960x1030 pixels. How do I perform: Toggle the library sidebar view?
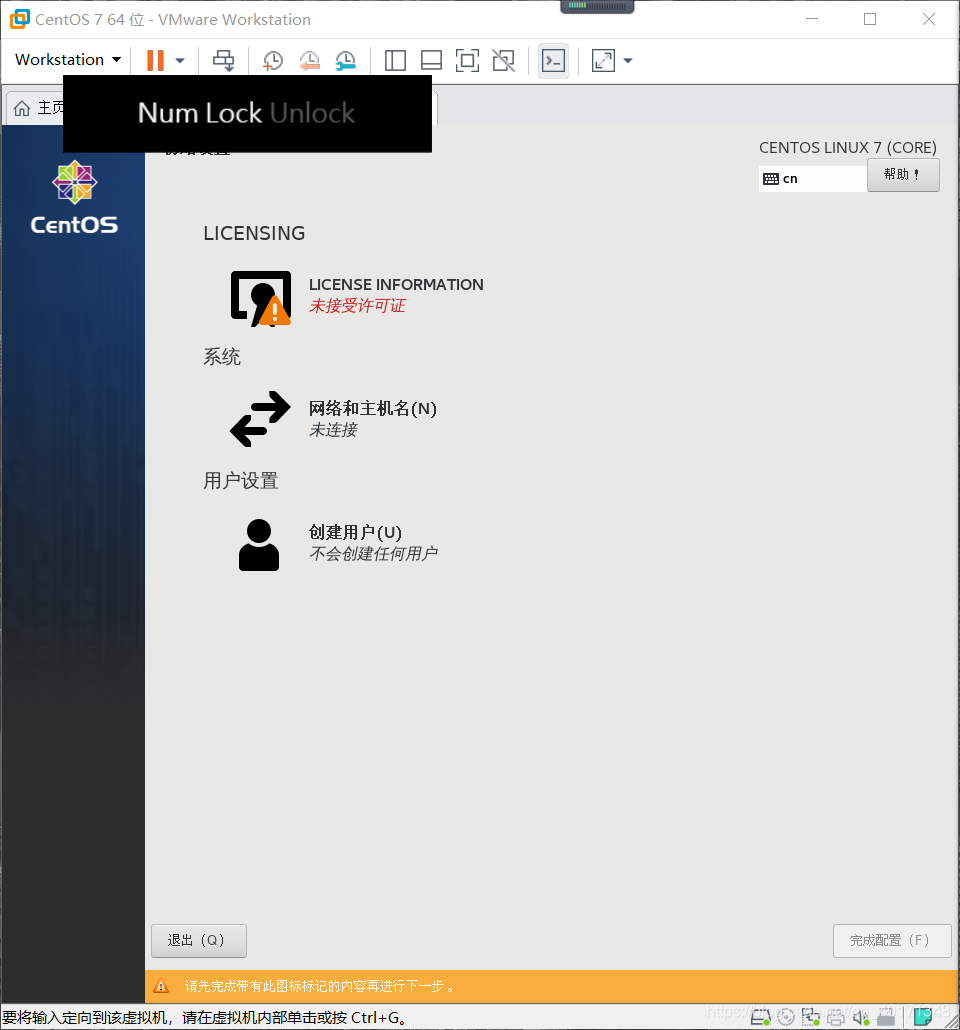point(395,60)
